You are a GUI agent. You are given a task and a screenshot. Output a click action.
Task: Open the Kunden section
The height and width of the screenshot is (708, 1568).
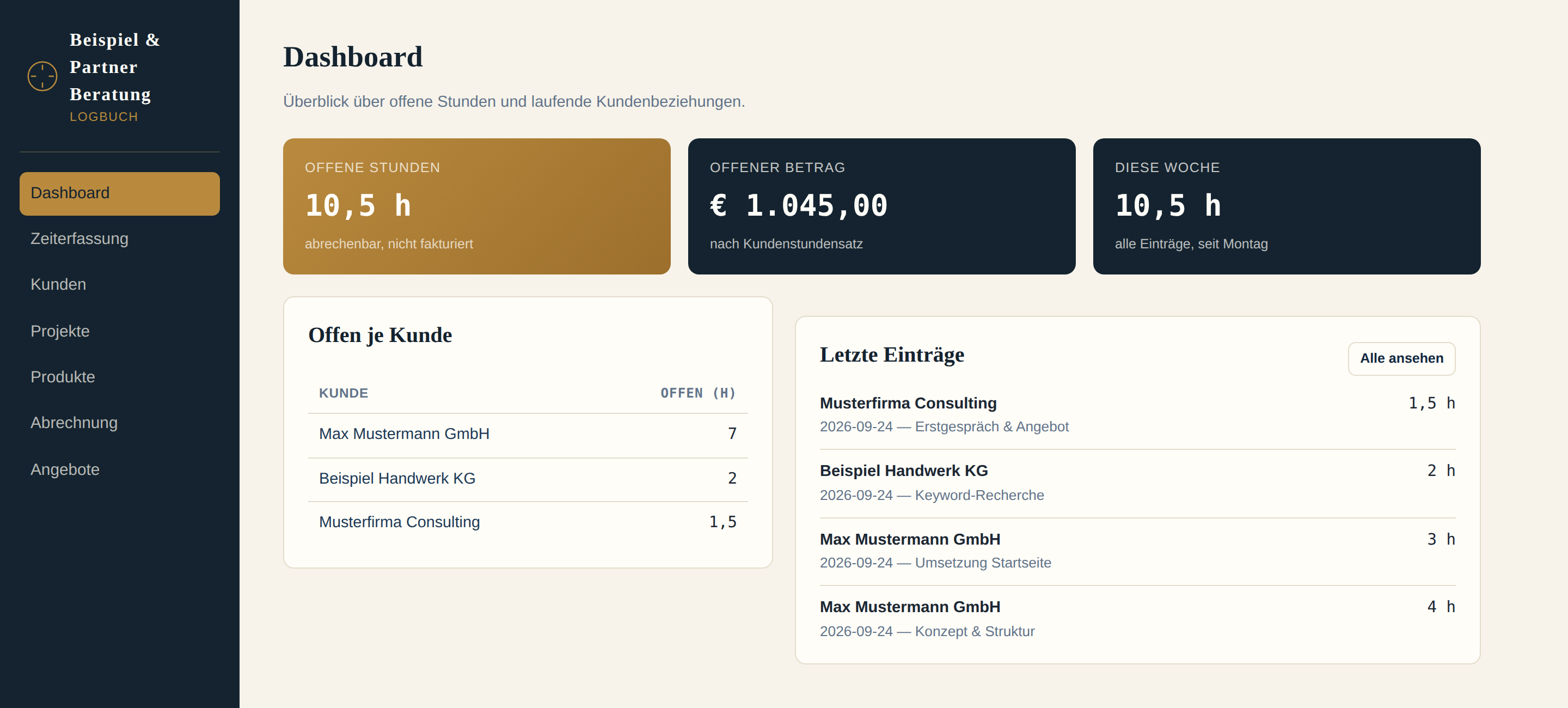pos(119,284)
